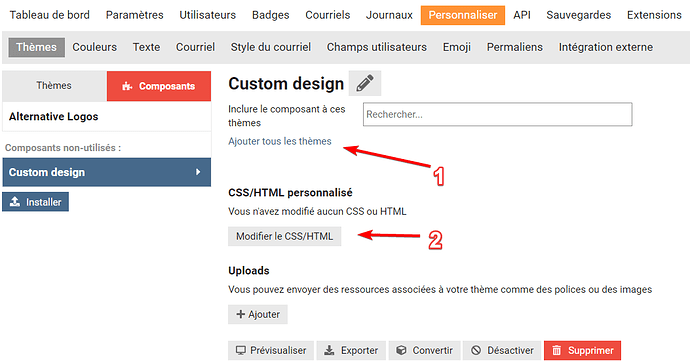Click 'Vous n'avez modifié aucun CSS ou HTML' text
The width and height of the screenshot is (690, 361).
point(317,211)
